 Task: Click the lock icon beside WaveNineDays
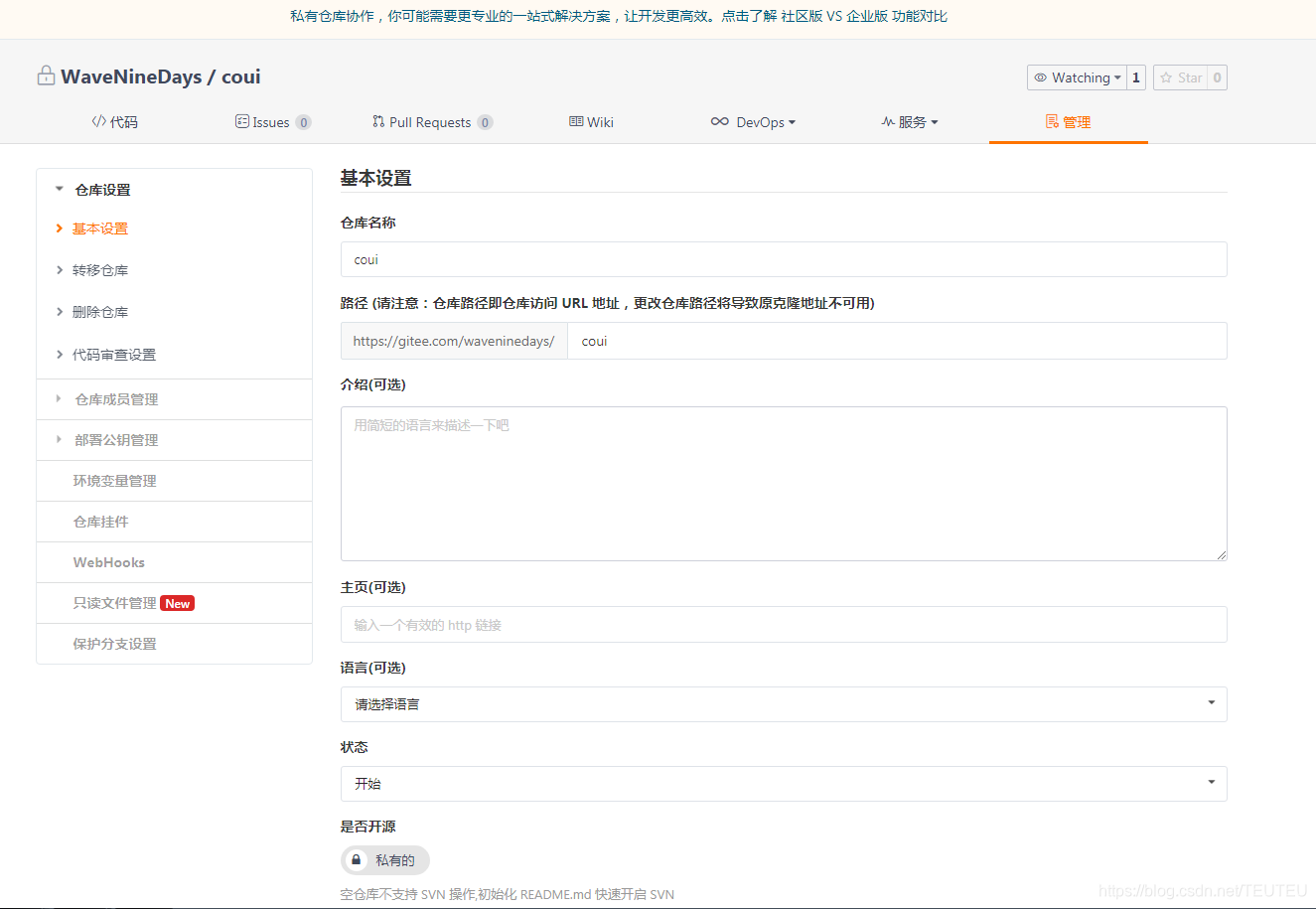coord(46,76)
